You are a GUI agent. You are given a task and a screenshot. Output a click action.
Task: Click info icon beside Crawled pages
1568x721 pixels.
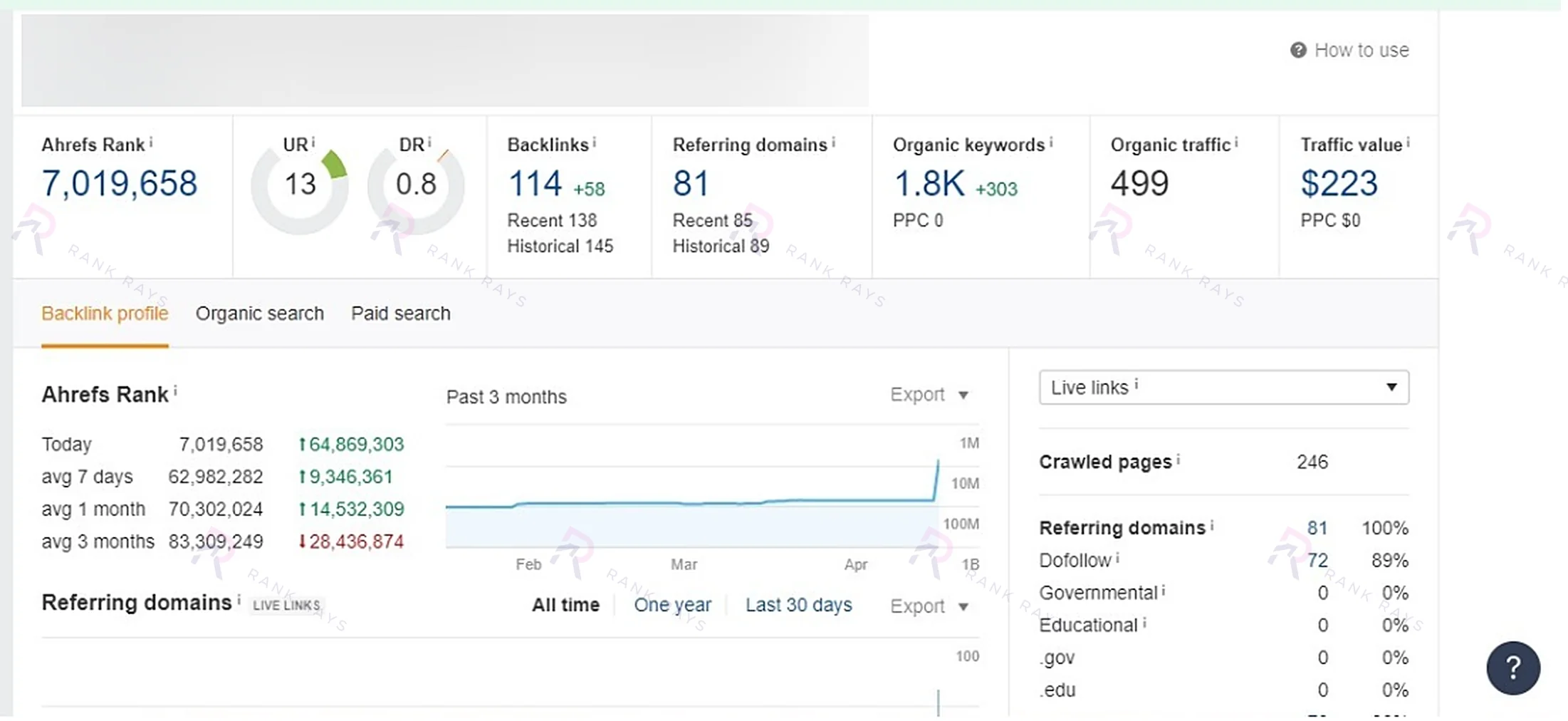click(1178, 460)
